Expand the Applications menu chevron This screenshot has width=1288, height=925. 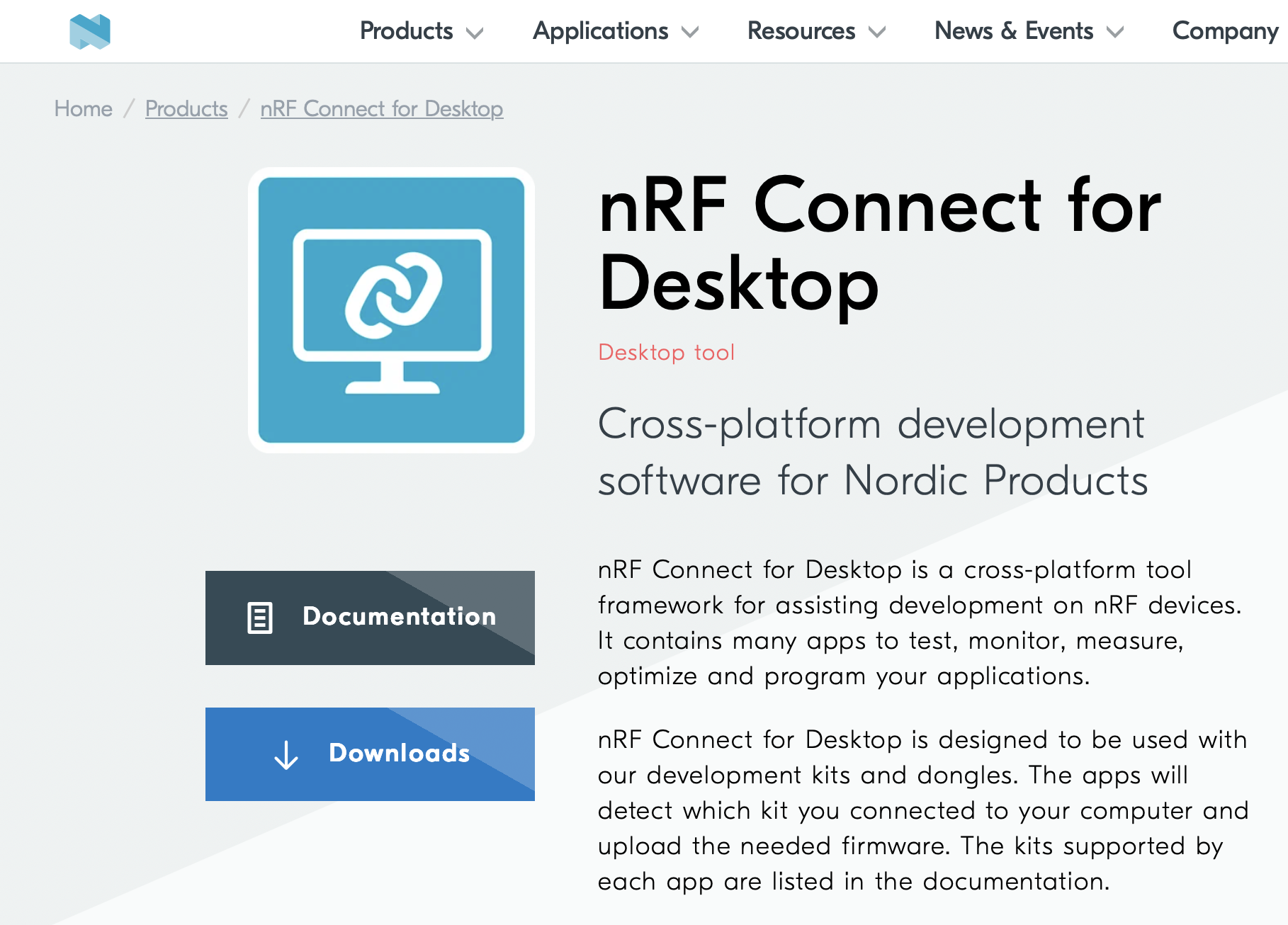tap(690, 33)
